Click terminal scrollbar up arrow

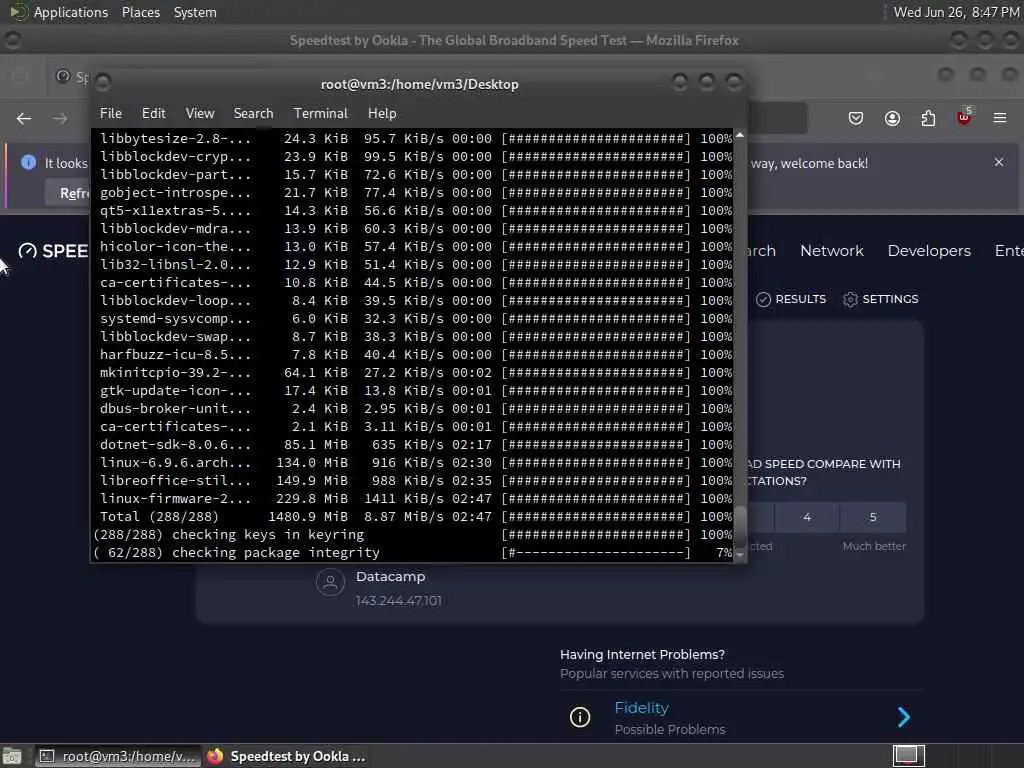739,135
